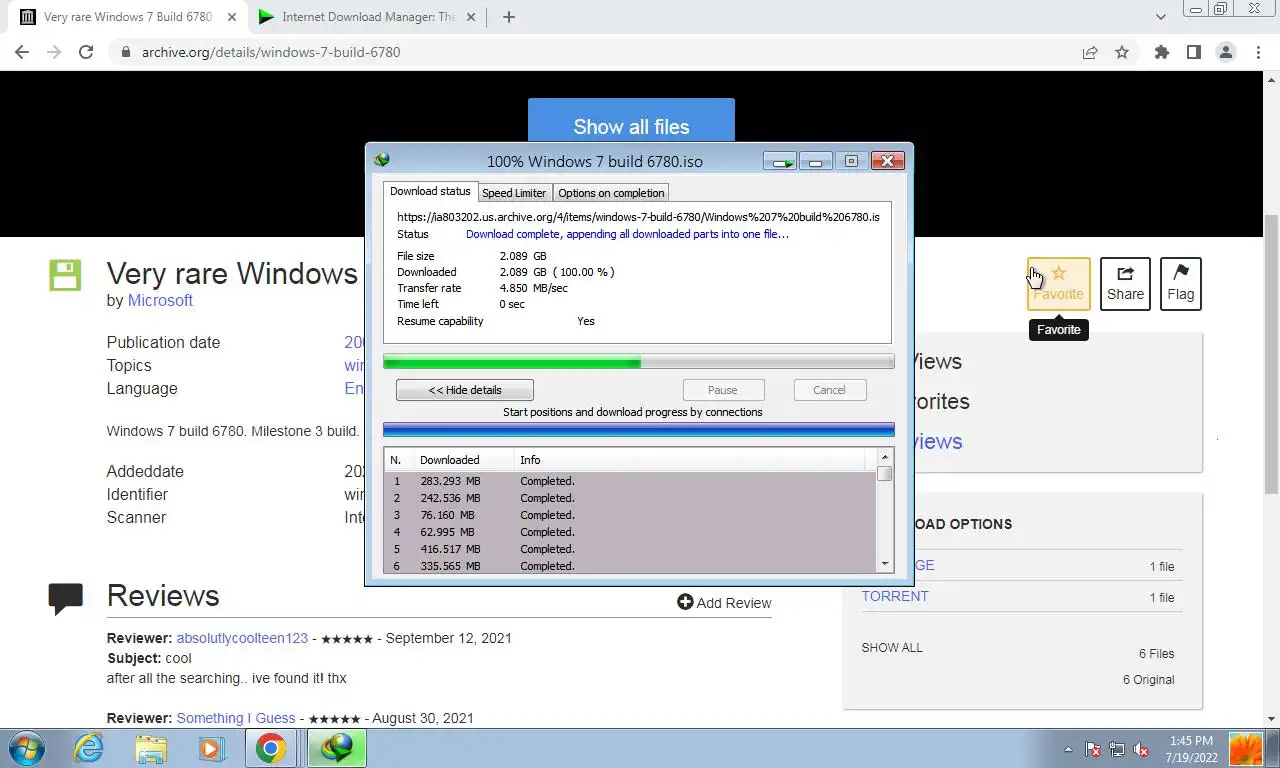Click IDM dialog tray-minimize icon button
The width and height of the screenshot is (1280, 768).
[781, 161]
